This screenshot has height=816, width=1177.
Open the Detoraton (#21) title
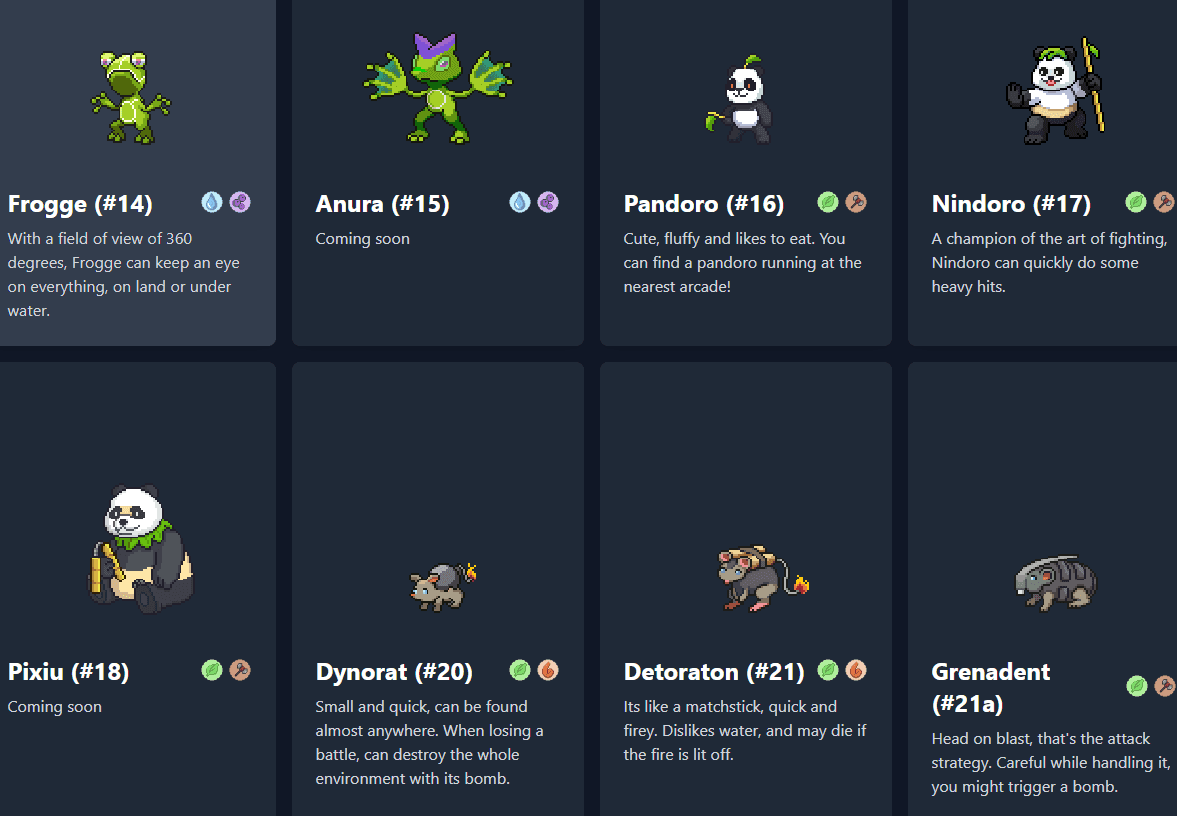715,672
